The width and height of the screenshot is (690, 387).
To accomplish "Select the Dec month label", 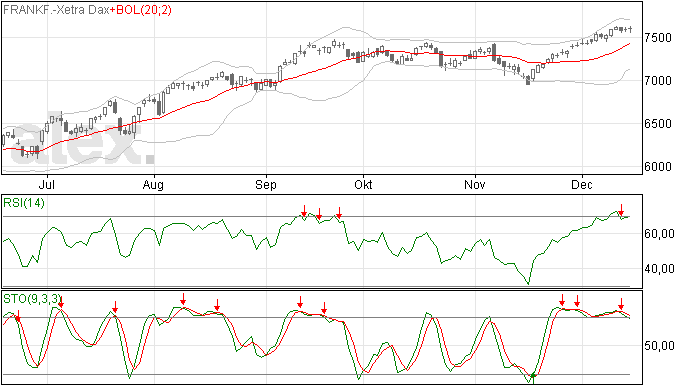I will pyautogui.click(x=582, y=184).
